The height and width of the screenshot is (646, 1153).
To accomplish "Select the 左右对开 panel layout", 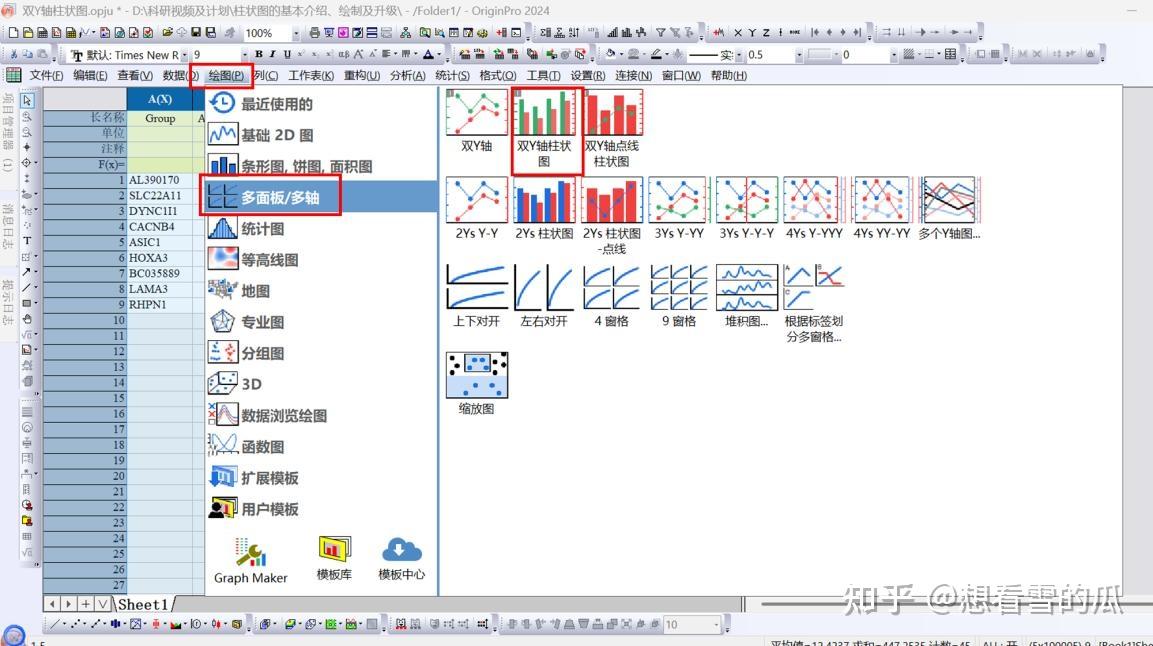I will 544,287.
